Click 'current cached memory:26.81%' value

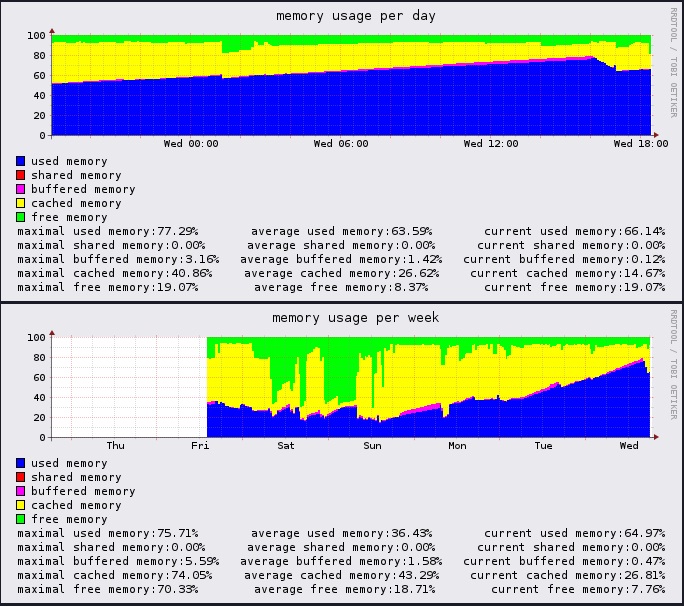[x=568, y=575]
